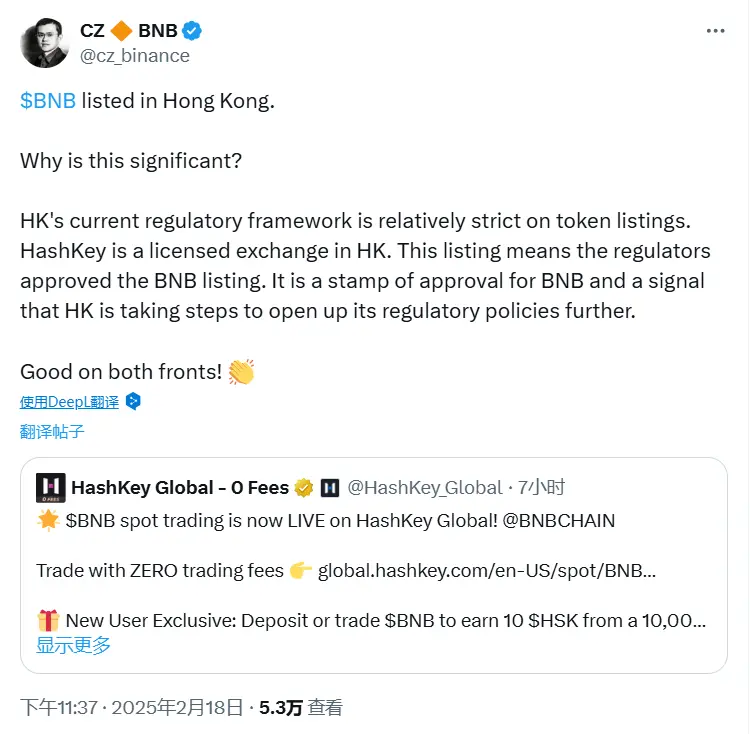
Task: Open the $BNB cashtag link
Action: click(48, 101)
